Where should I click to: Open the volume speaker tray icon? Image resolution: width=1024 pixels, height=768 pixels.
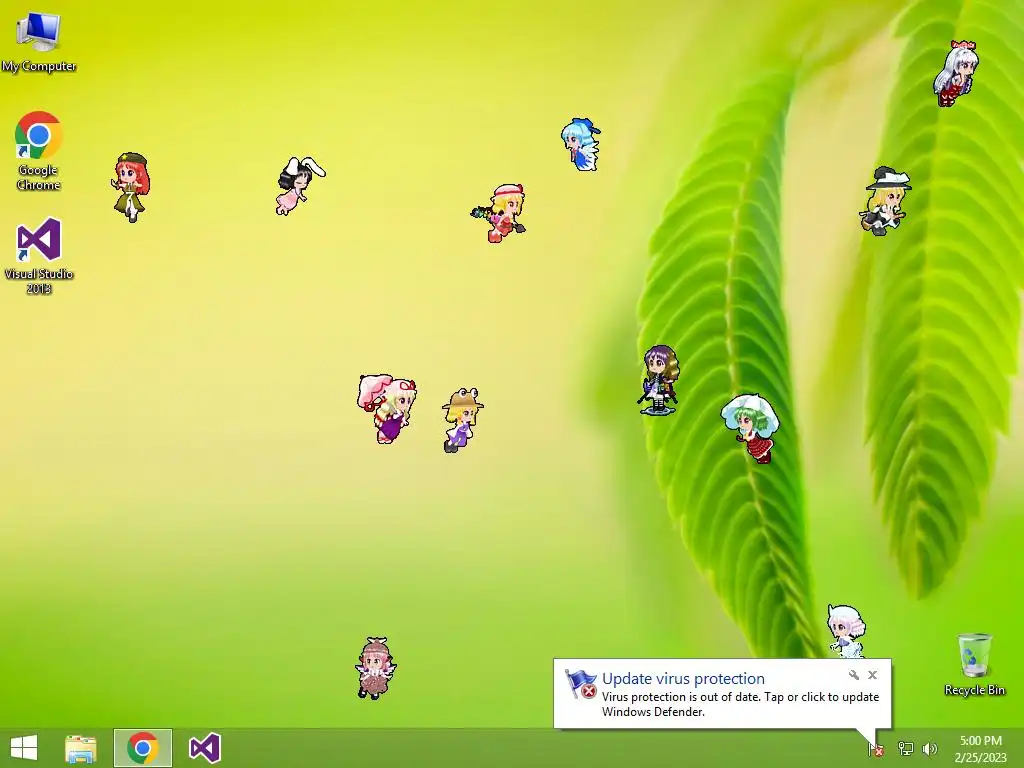tap(930, 748)
